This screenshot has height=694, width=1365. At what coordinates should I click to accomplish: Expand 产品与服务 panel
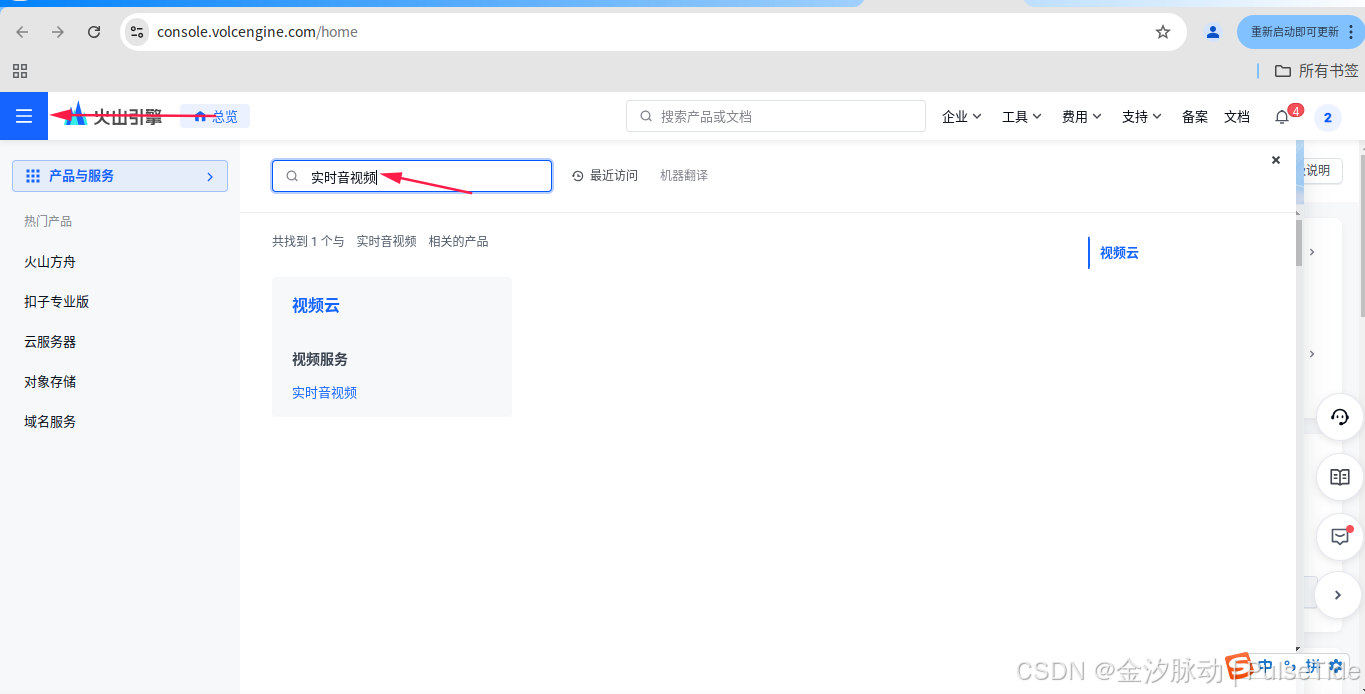(120, 176)
